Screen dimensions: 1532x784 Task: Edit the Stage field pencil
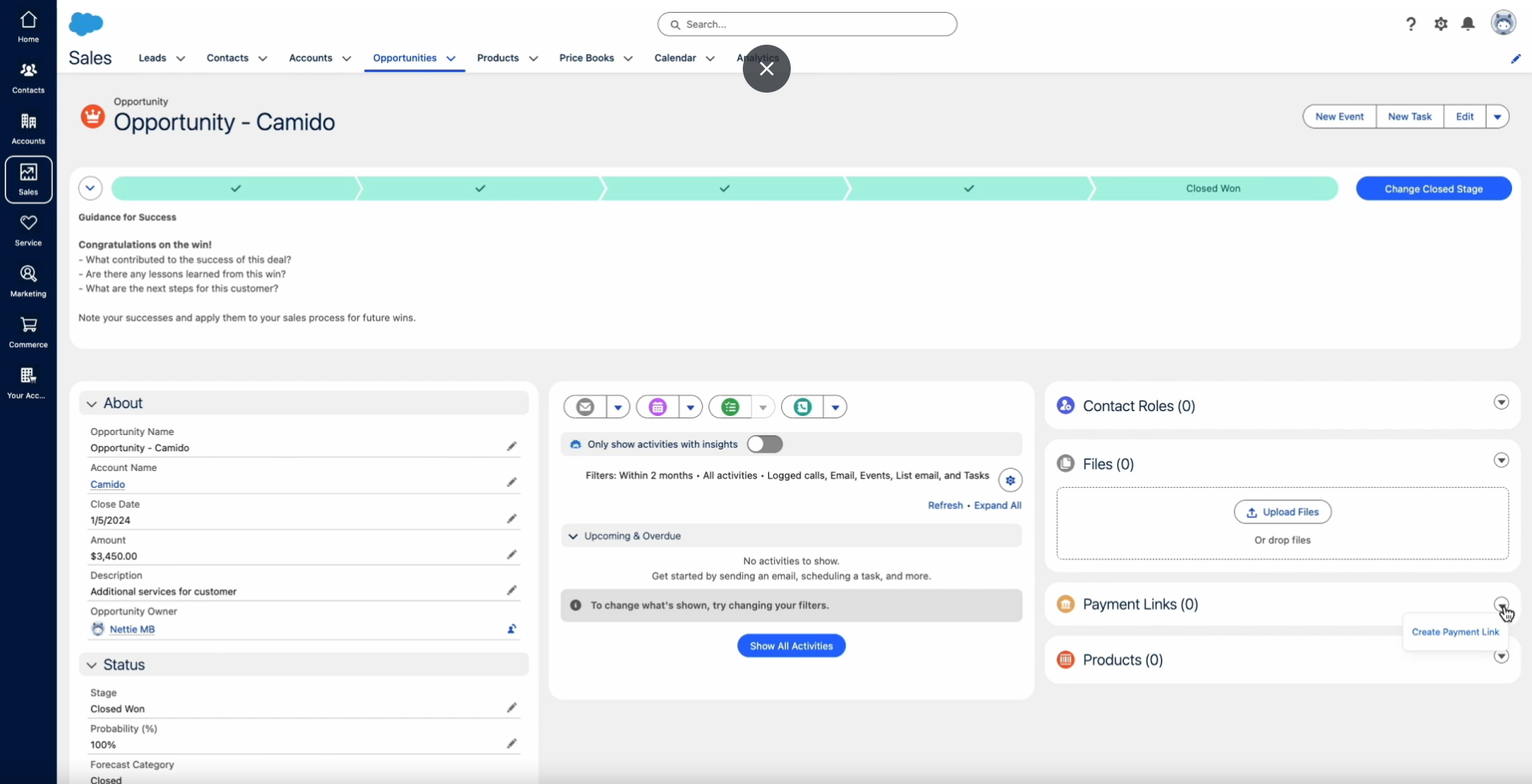(512, 707)
